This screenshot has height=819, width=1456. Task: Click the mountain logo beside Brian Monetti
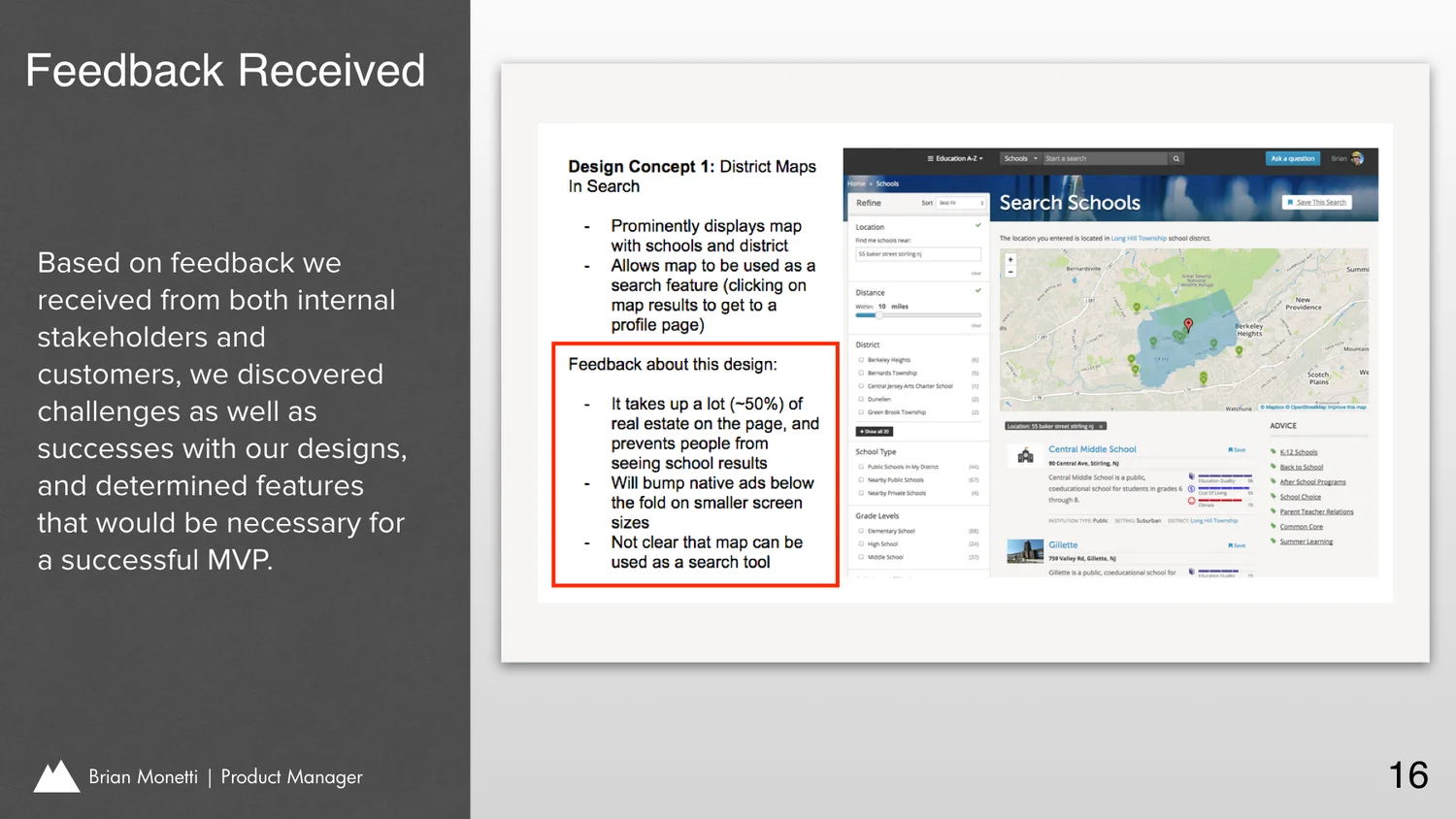click(56, 776)
